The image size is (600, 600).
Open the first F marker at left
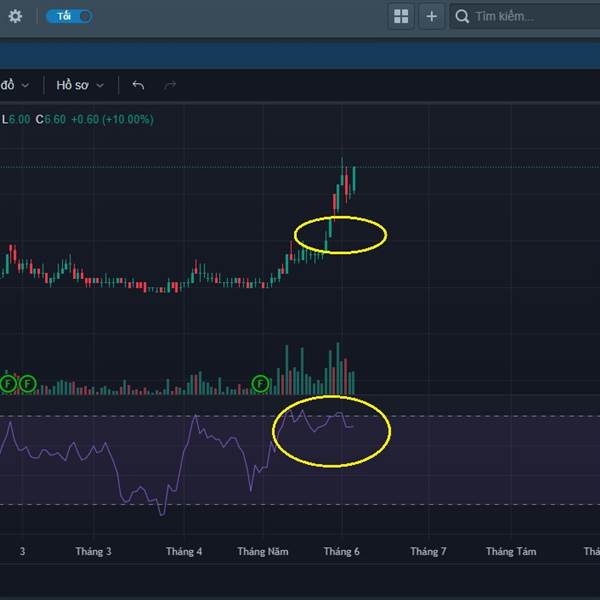8,384
